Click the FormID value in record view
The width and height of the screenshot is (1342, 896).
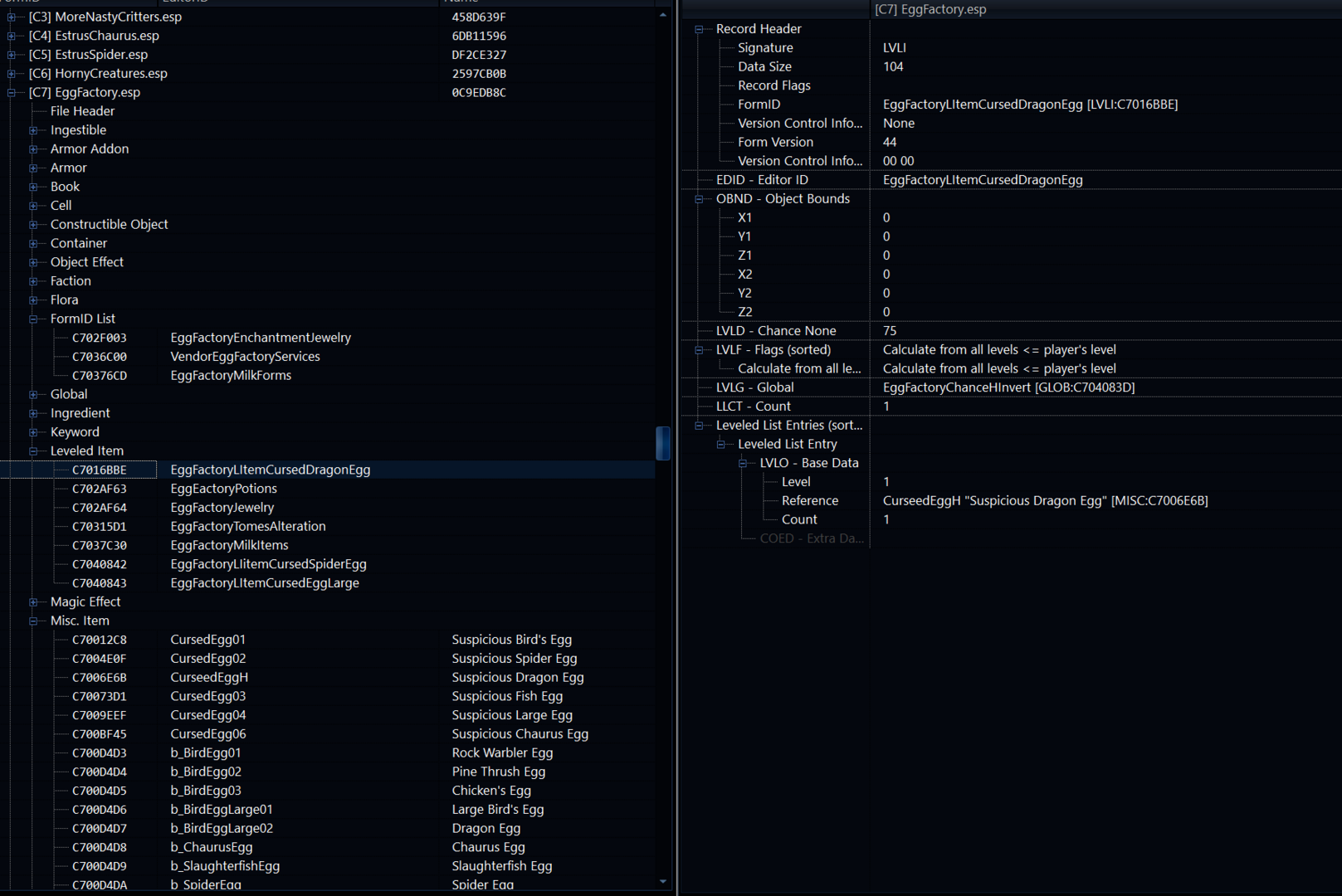click(x=1030, y=105)
